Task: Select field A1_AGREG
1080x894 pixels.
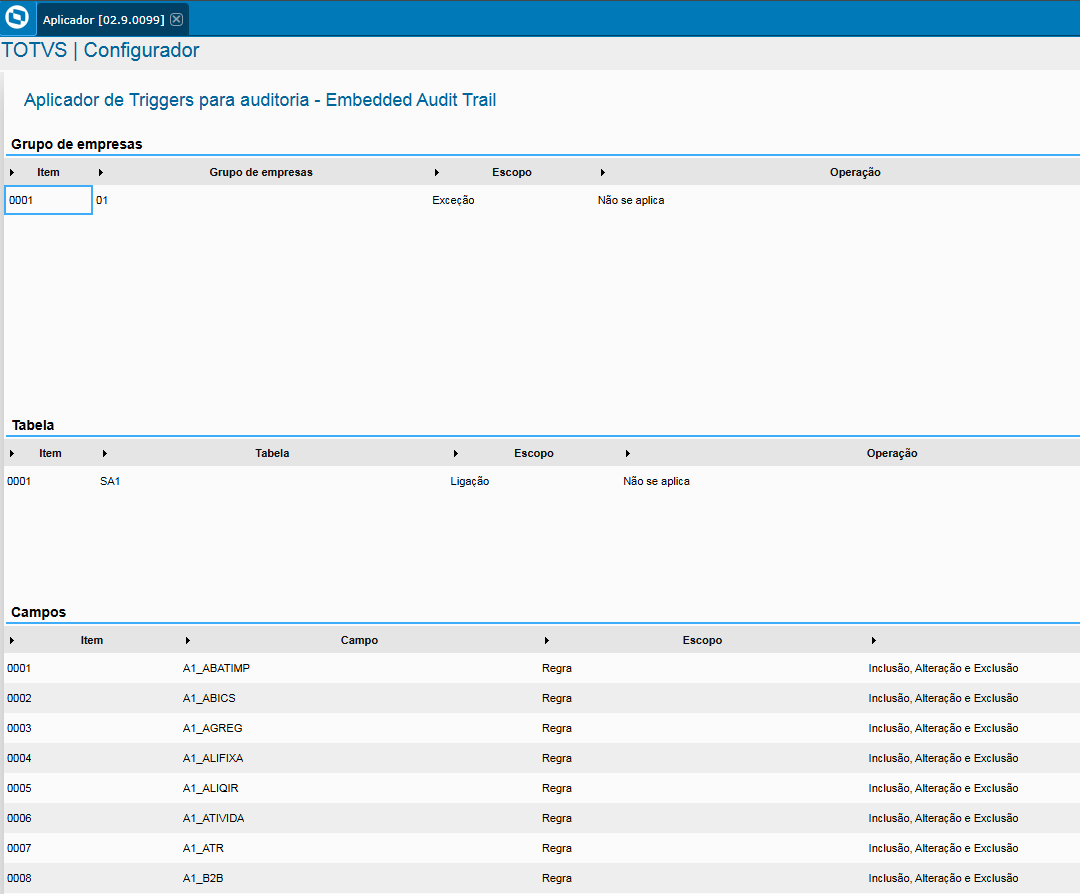Action: tap(213, 728)
